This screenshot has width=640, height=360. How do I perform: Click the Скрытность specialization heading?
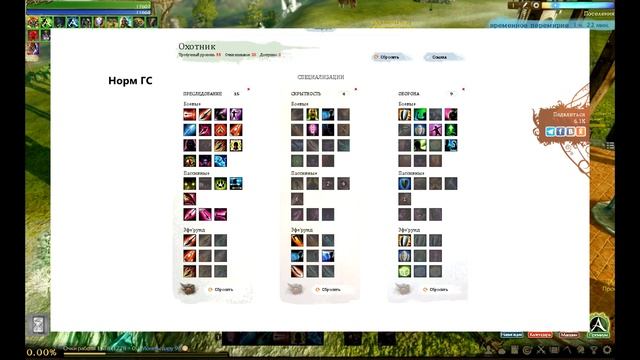306,94
